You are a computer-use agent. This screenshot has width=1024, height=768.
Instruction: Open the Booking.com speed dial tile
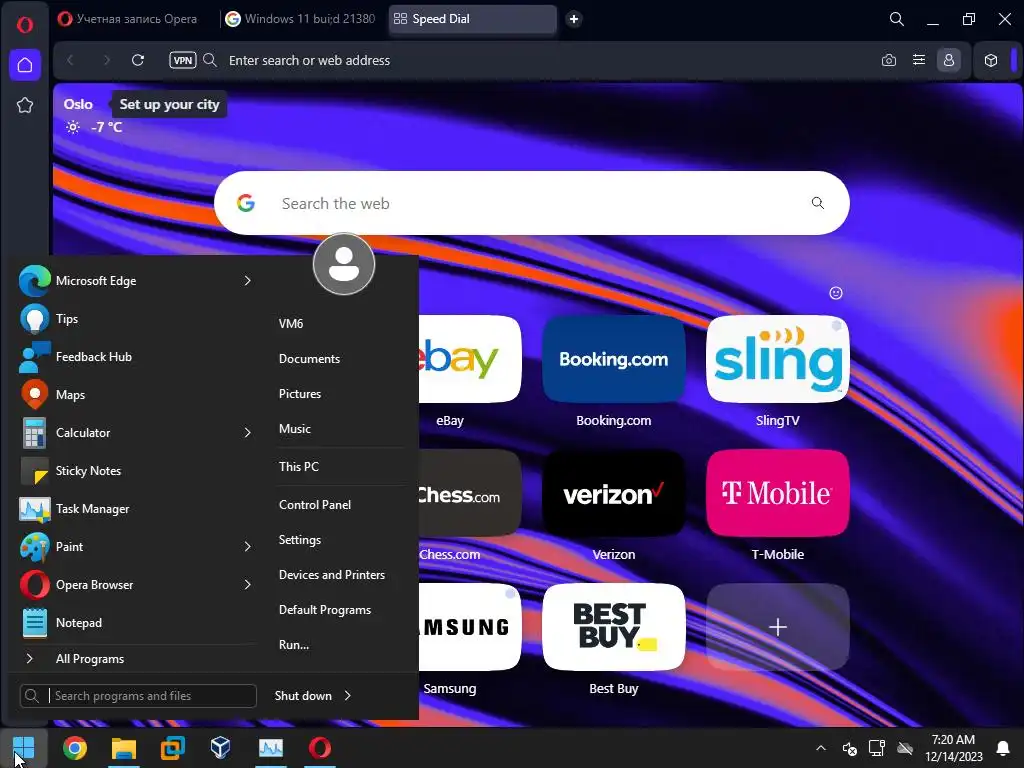pyautogui.click(x=614, y=359)
